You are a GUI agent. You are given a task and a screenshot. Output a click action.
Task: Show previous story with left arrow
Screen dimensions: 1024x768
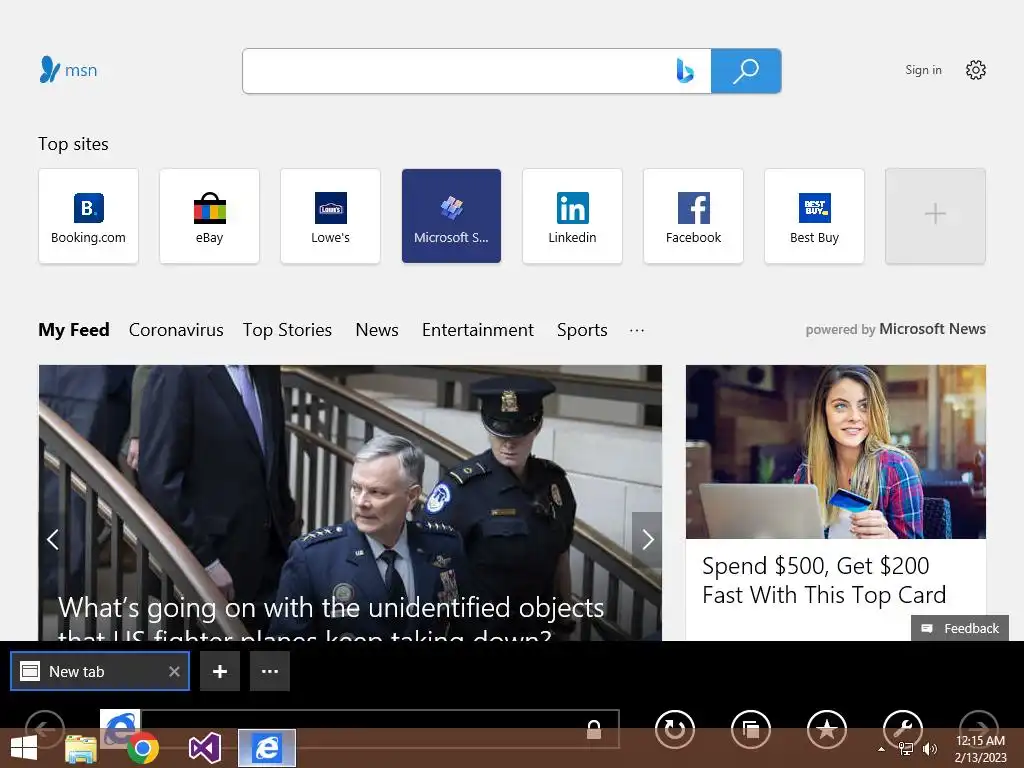(x=53, y=539)
